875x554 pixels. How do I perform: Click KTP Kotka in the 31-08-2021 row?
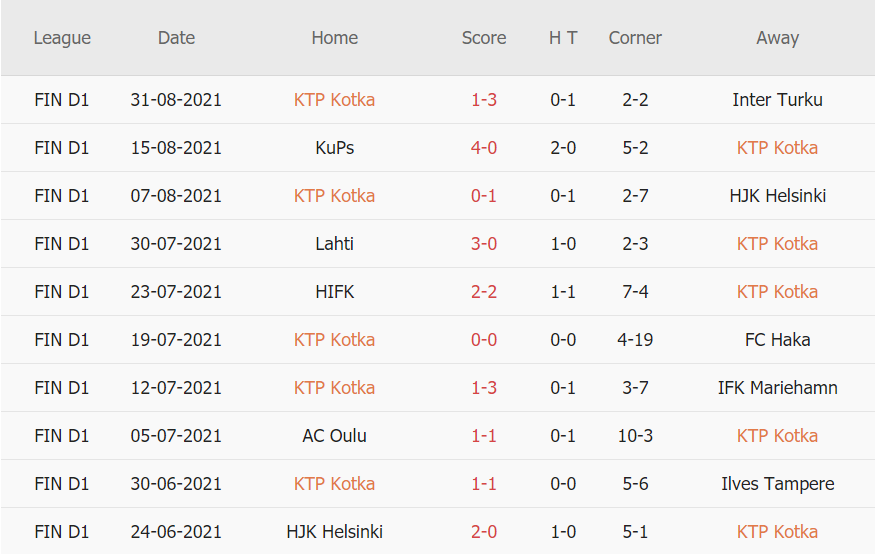pos(334,100)
